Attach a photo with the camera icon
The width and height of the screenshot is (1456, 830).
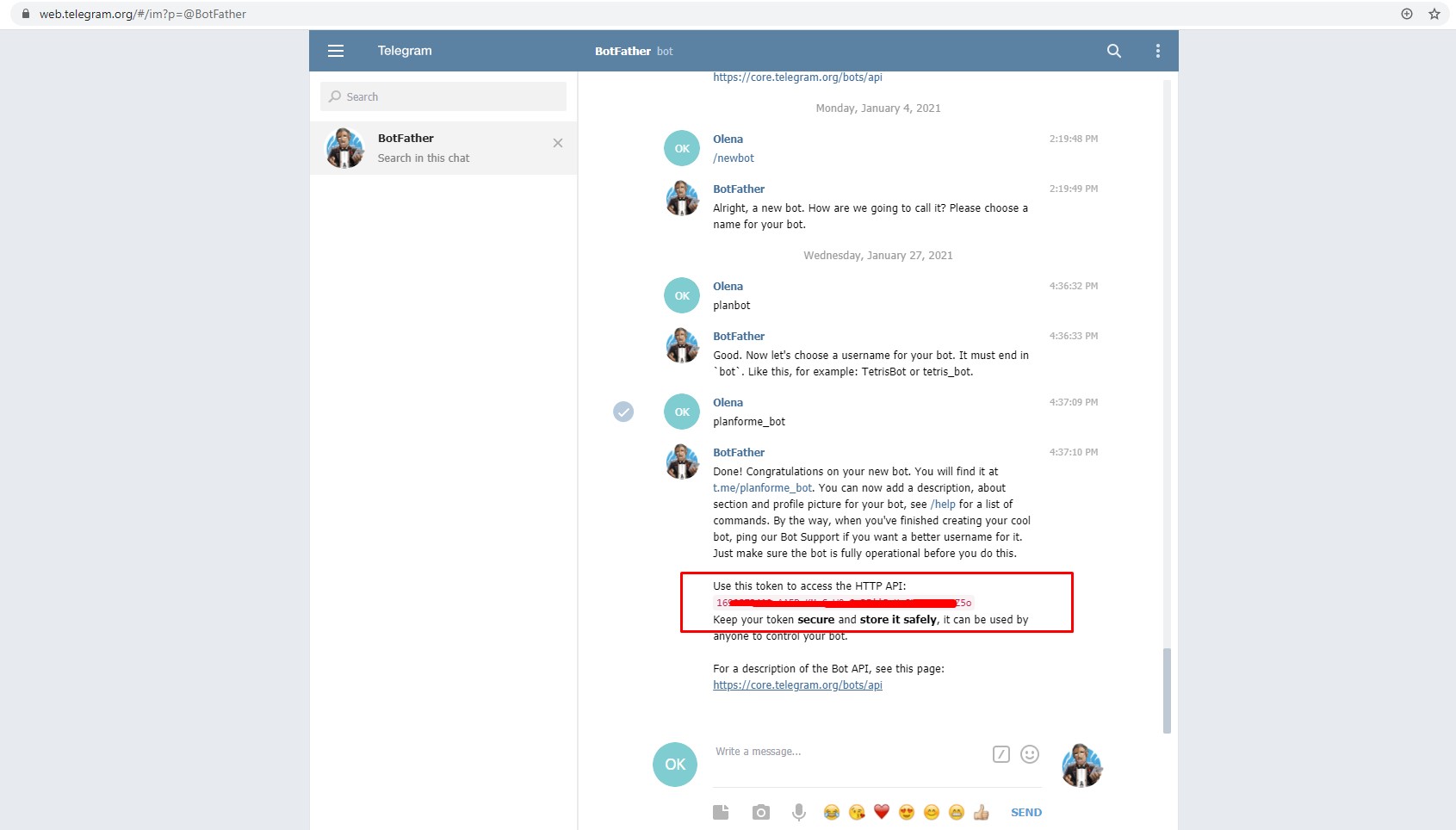760,812
